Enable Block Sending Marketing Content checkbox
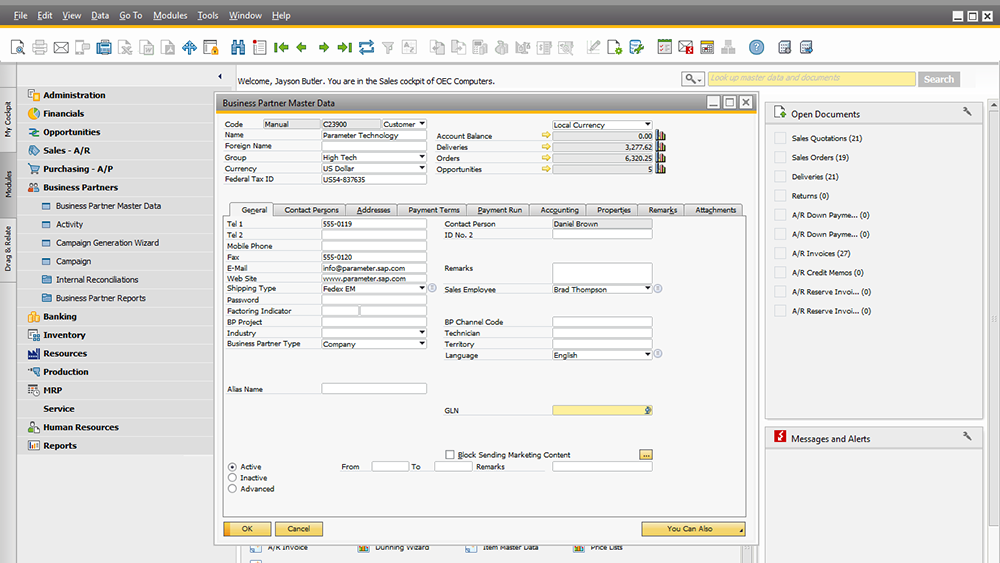Screen dimensions: 1000x563 pyautogui.click(x=450, y=455)
